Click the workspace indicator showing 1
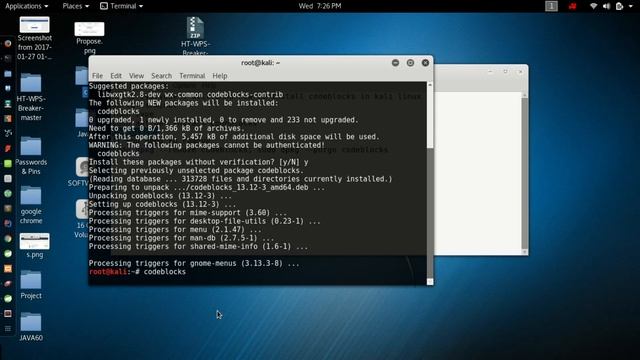Screen dimensions: 640x360 click(x=551, y=6)
